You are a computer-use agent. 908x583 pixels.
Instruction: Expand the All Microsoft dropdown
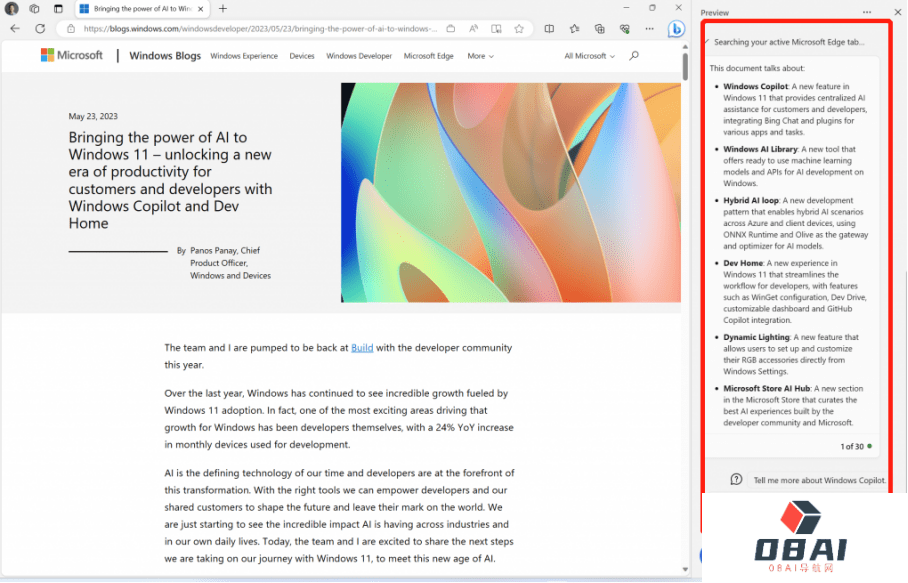click(x=589, y=56)
